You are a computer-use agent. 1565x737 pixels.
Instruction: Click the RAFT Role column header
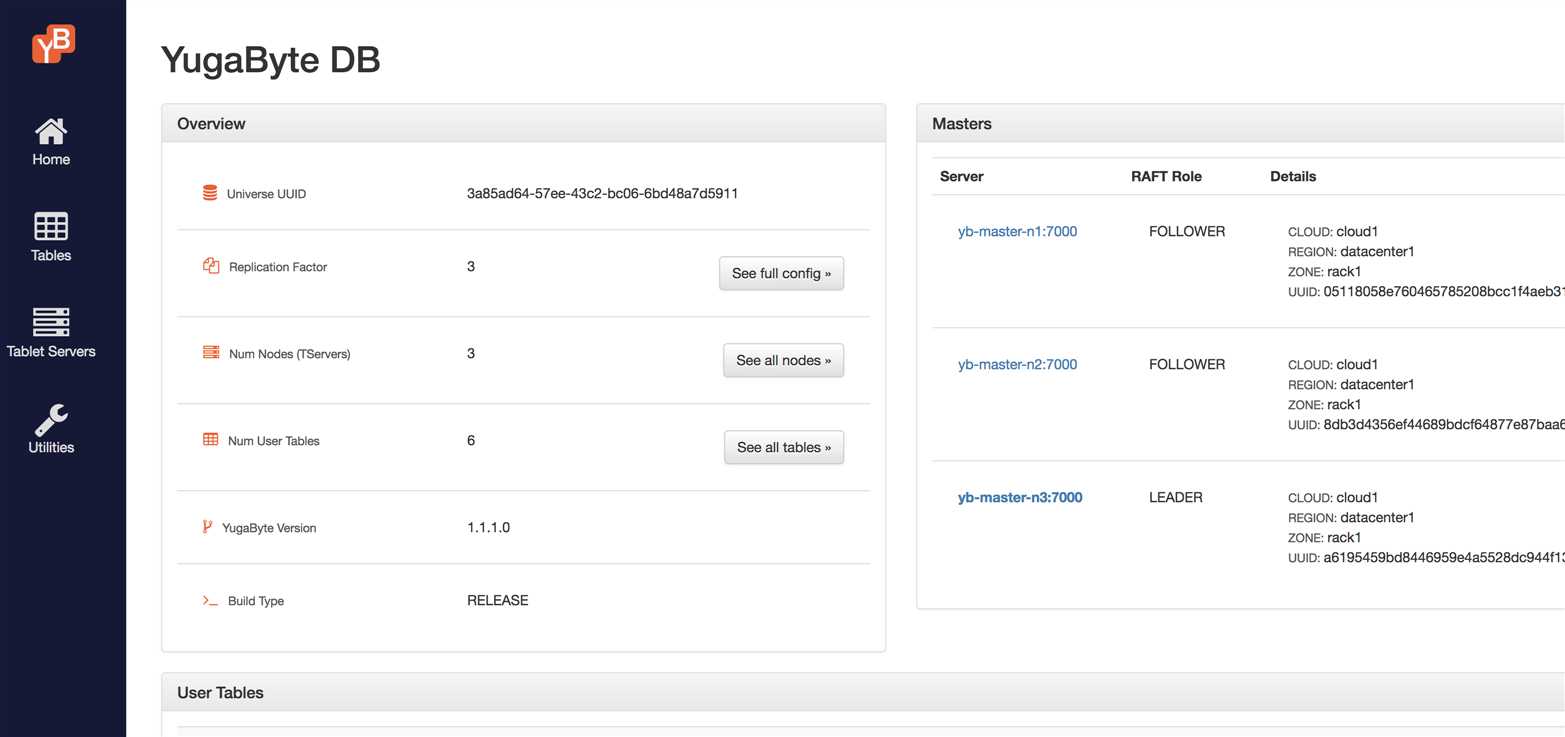1166,176
